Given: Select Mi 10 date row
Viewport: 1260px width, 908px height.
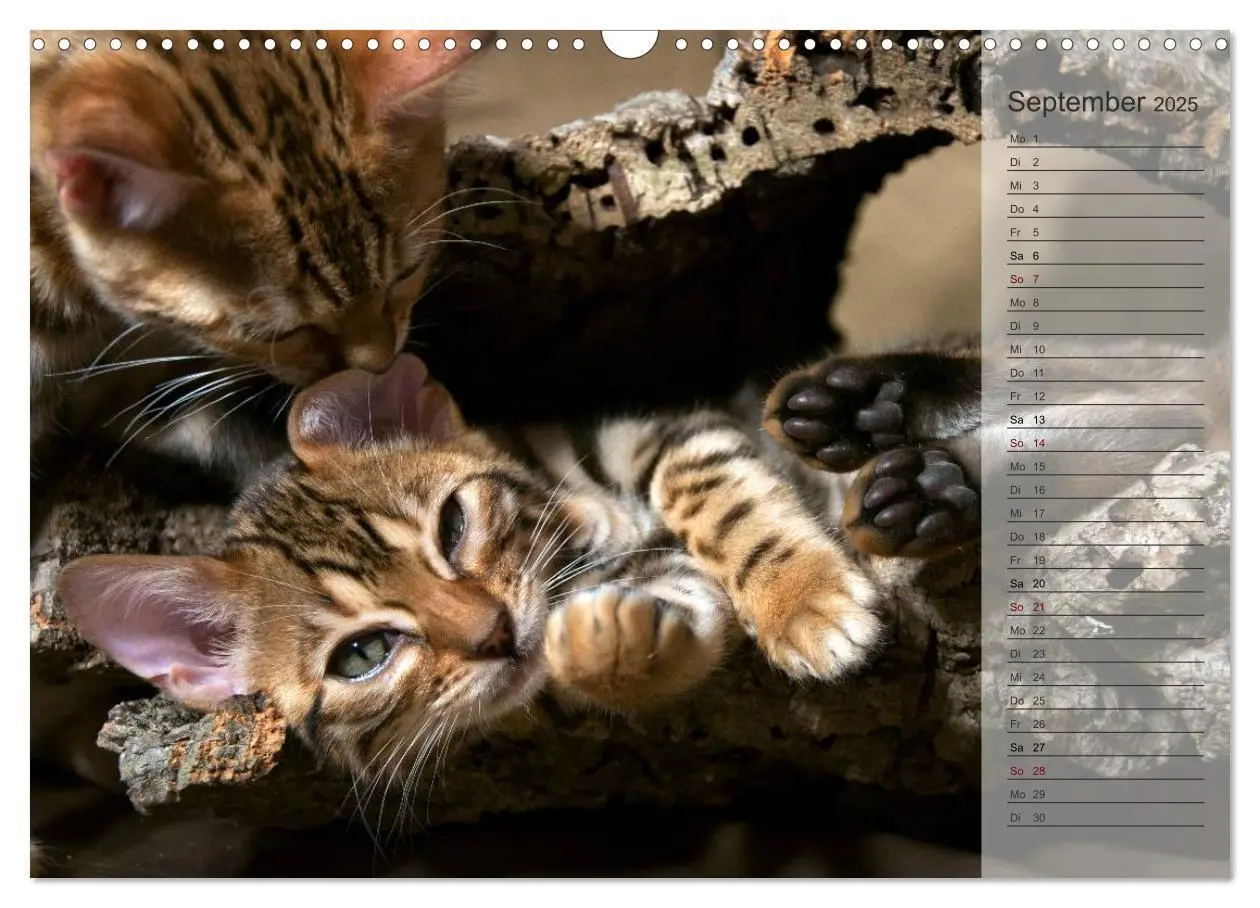Looking at the screenshot, I should pyautogui.click(x=1105, y=349).
